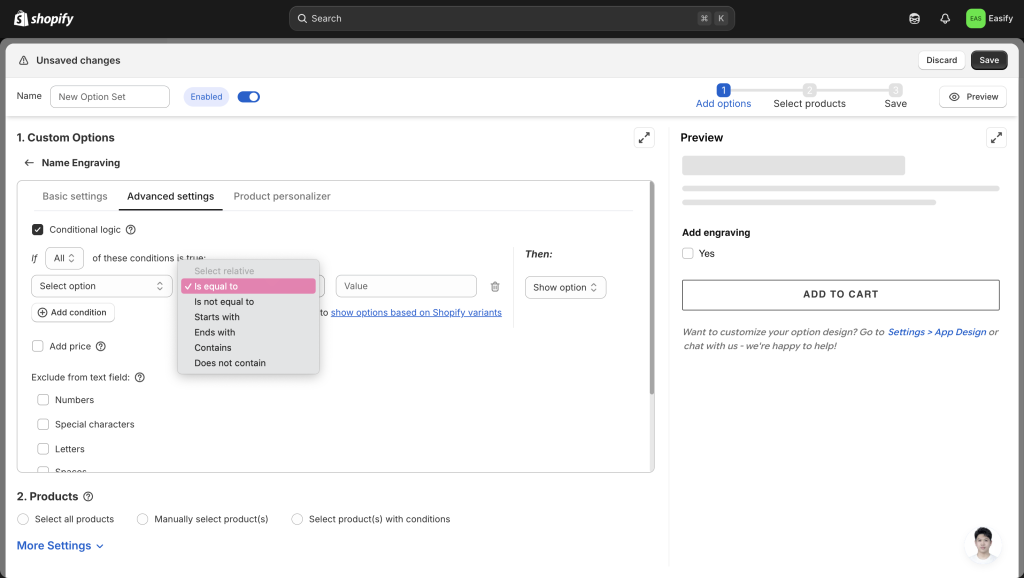Viewport: 1024px width, 578px height.
Task: Open the notifications bell
Action: pyautogui.click(x=945, y=19)
